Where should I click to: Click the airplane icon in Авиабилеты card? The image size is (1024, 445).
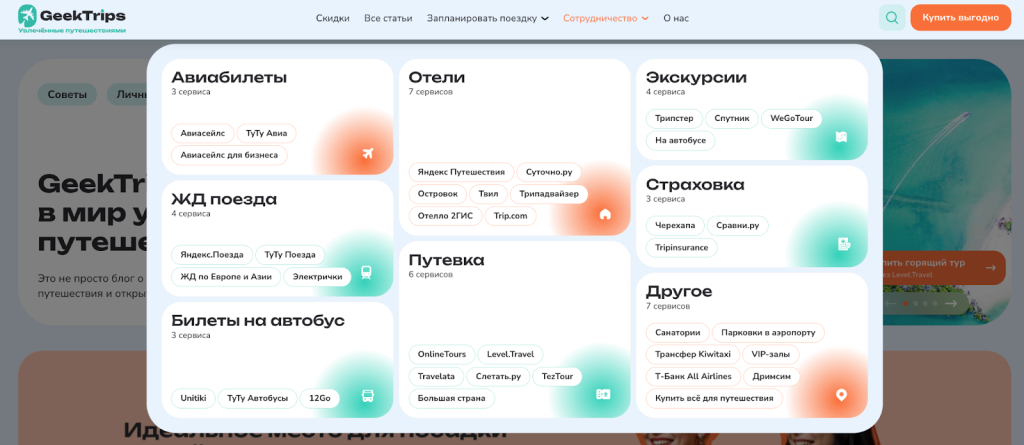(x=367, y=154)
